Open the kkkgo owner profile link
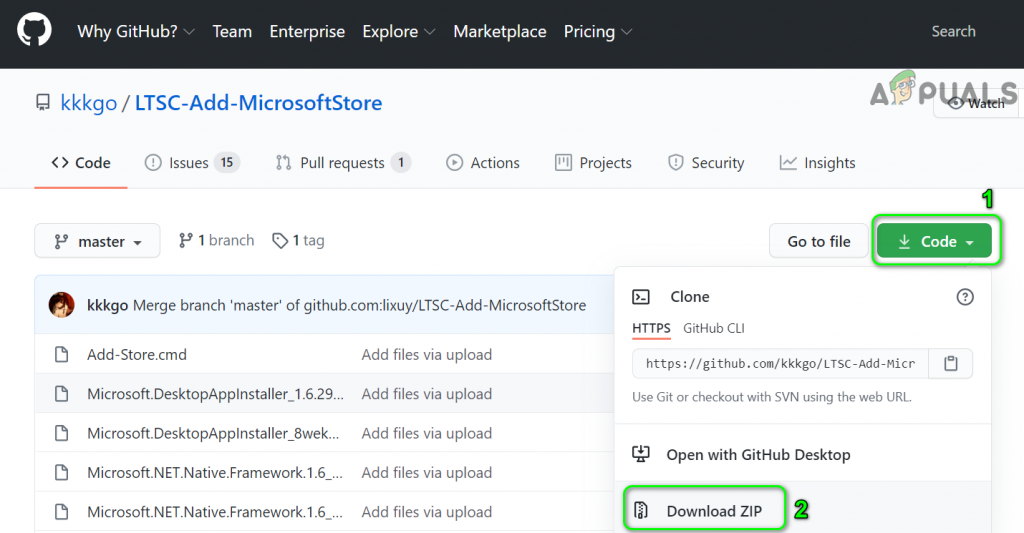 pos(89,103)
